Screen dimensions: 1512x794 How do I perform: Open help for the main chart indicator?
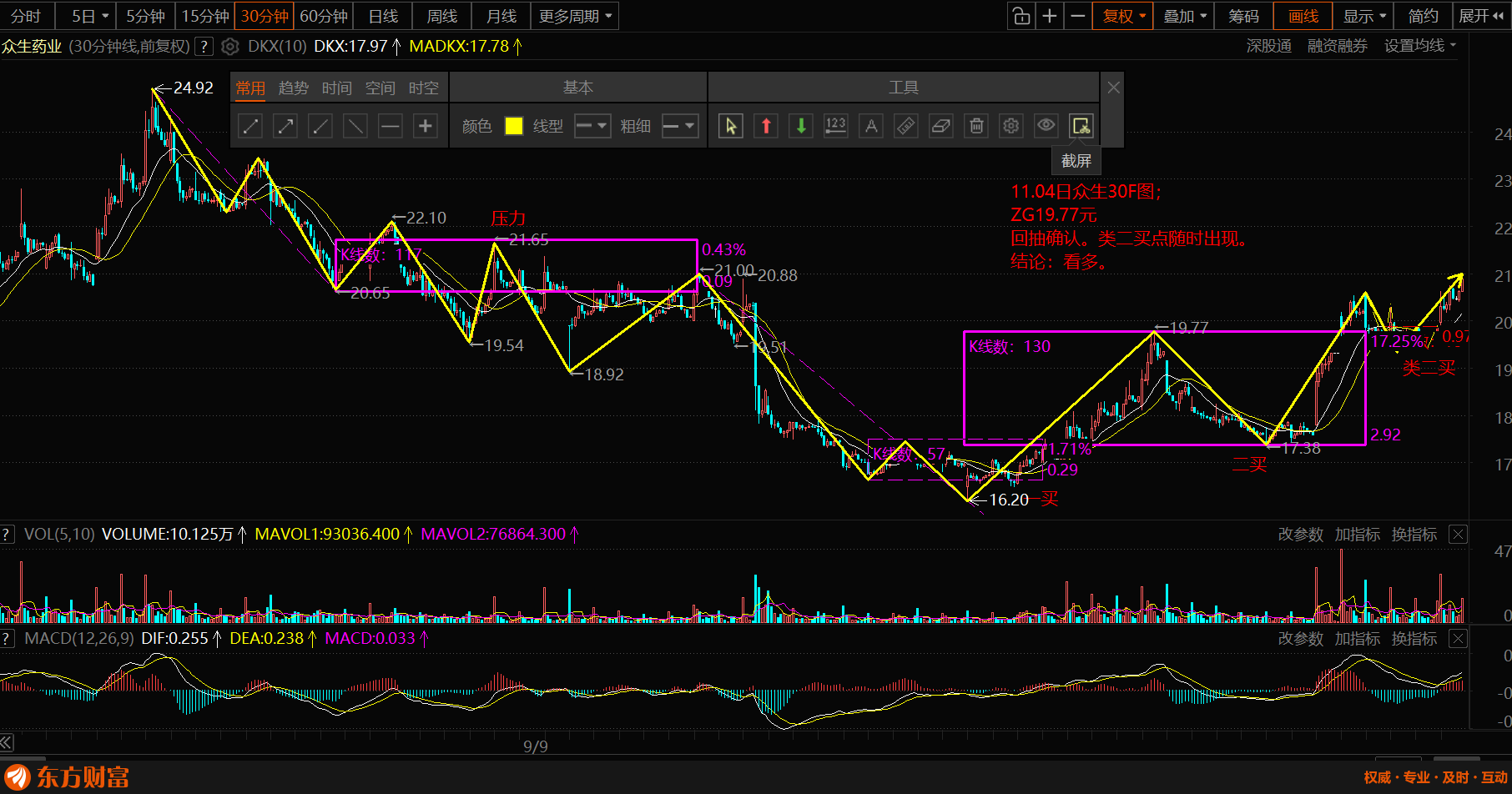[204, 47]
